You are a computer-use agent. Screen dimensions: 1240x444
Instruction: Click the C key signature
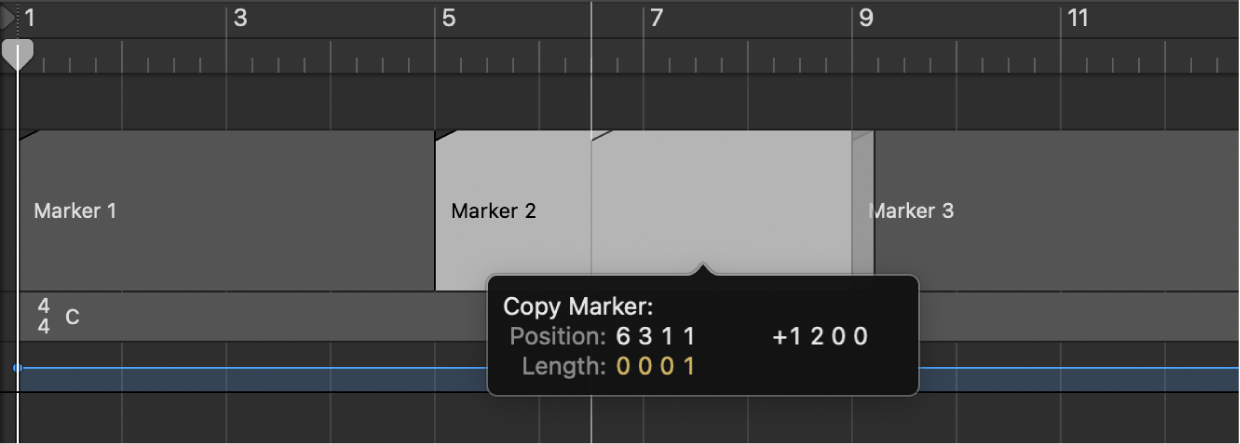(x=72, y=318)
